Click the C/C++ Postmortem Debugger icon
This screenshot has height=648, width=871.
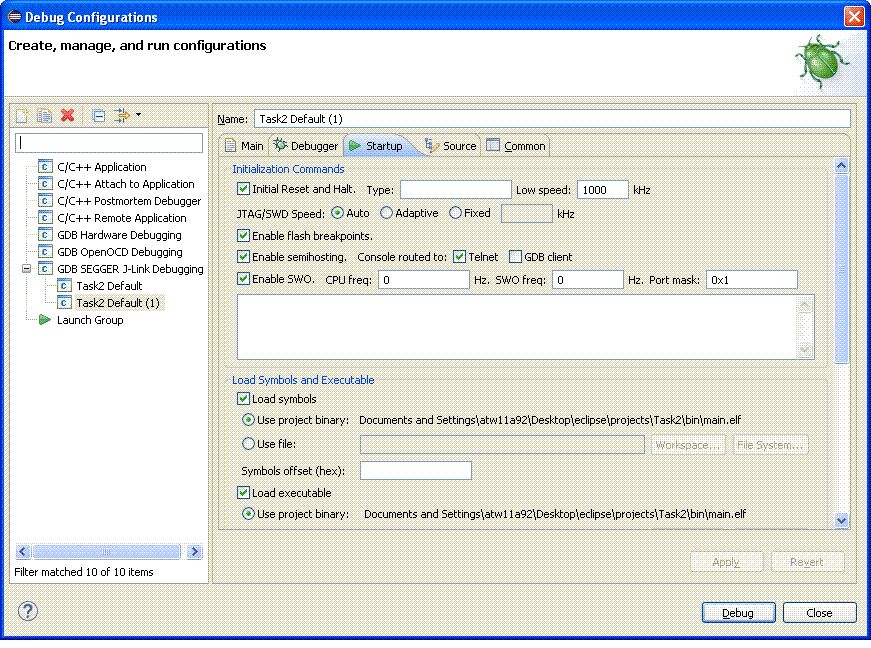pyautogui.click(x=45, y=201)
